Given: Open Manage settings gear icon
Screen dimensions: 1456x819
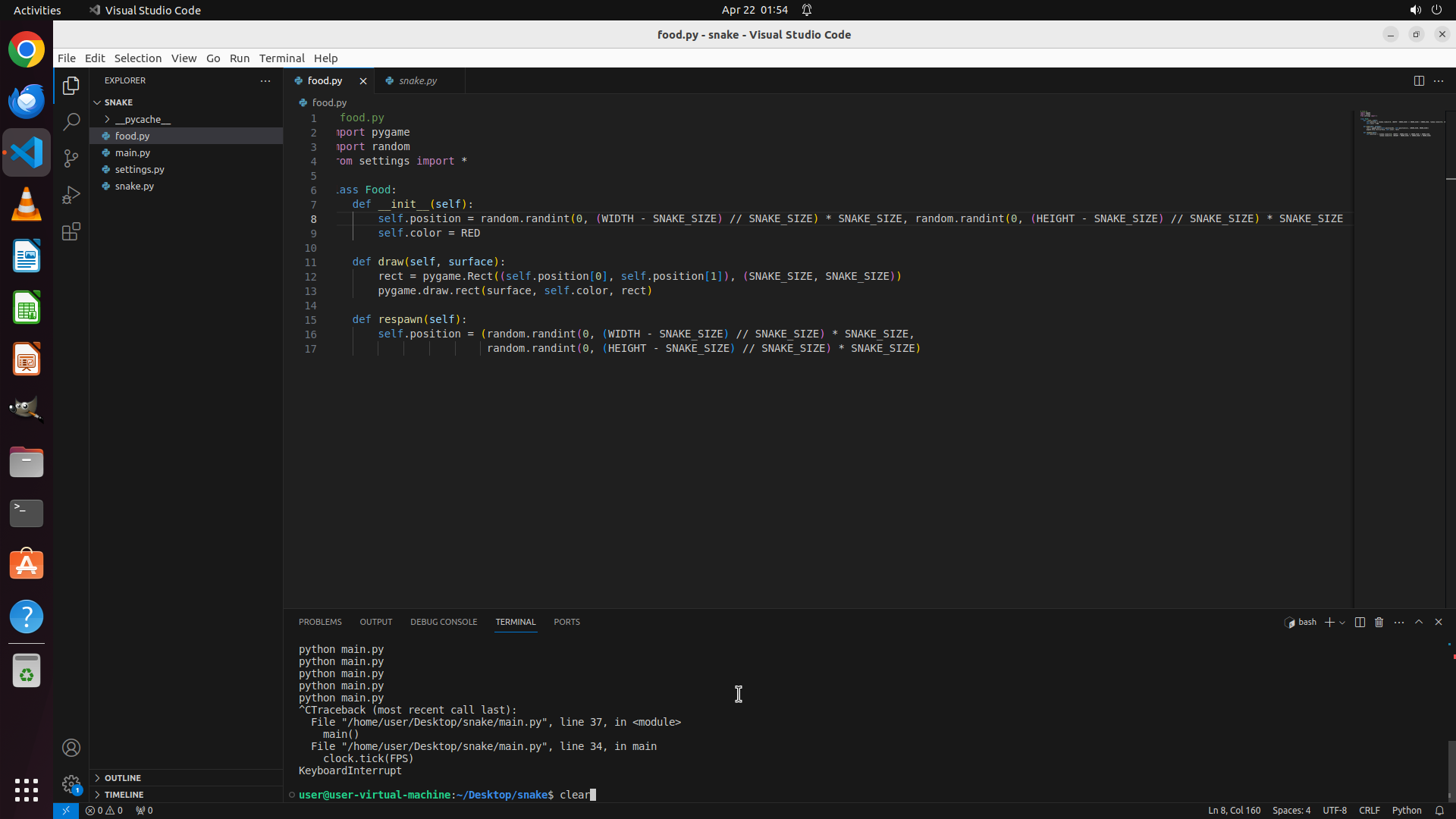Looking at the screenshot, I should click(71, 784).
